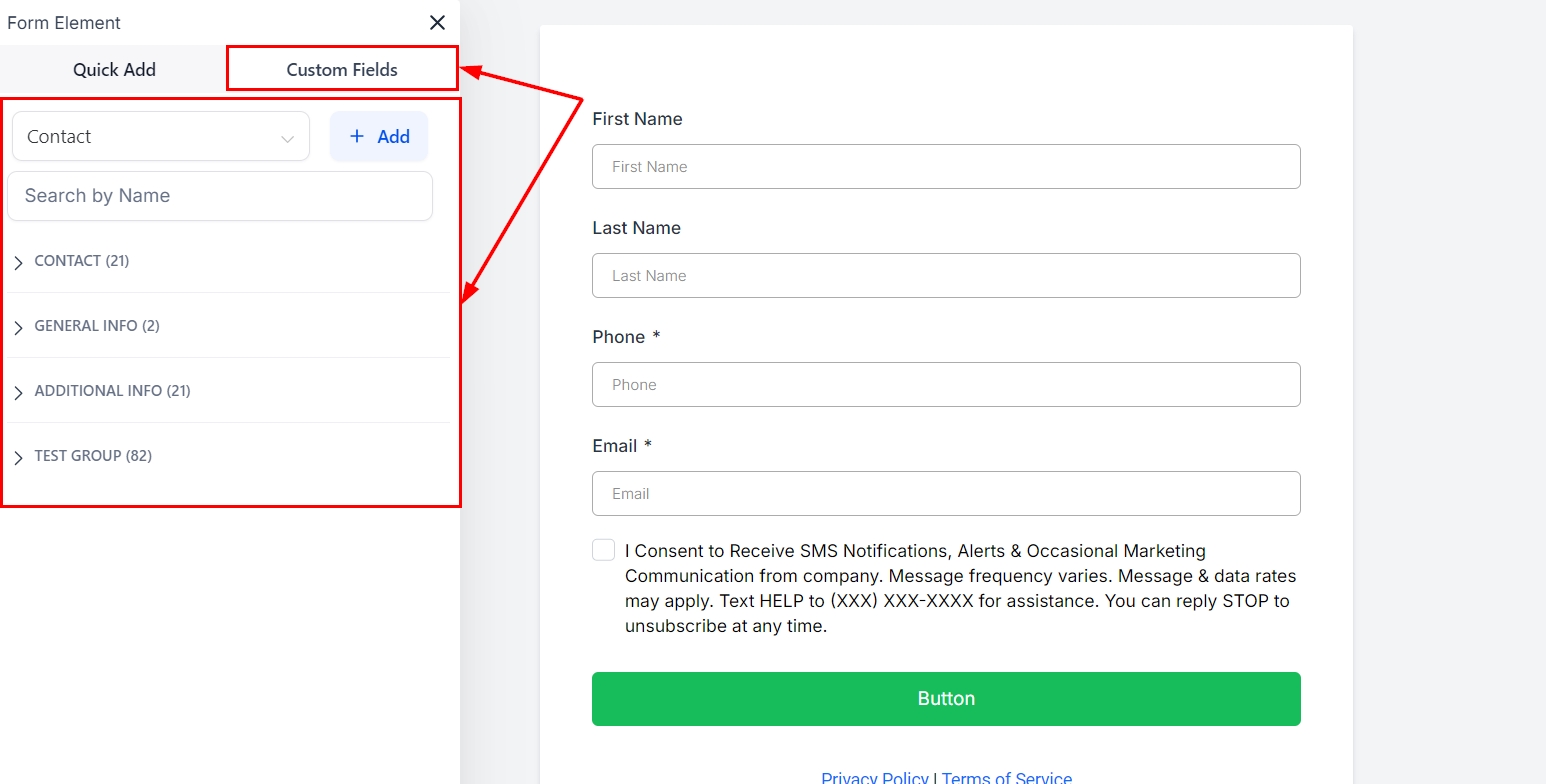Open the Terms of Service link
Image resolution: width=1546 pixels, height=784 pixels.
pyautogui.click(x=1007, y=777)
